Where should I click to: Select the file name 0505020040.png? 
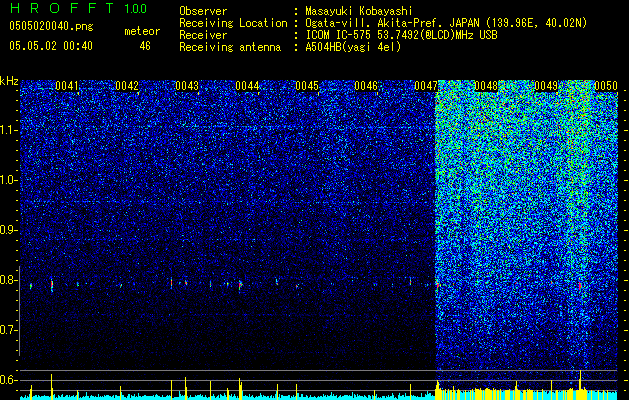pos(51,26)
